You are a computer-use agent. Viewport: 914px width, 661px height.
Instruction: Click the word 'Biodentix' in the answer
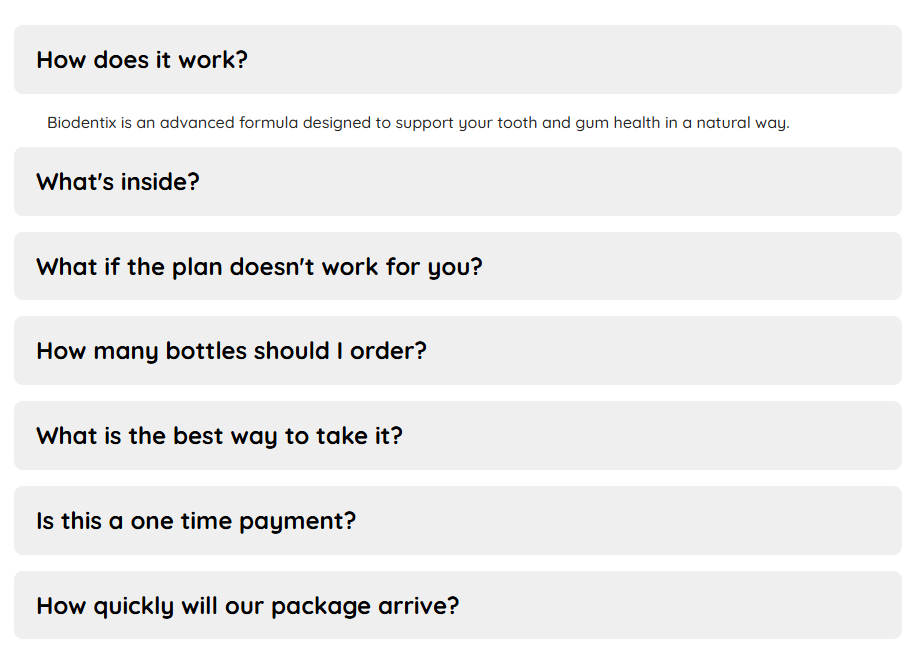pyautogui.click(x=82, y=124)
